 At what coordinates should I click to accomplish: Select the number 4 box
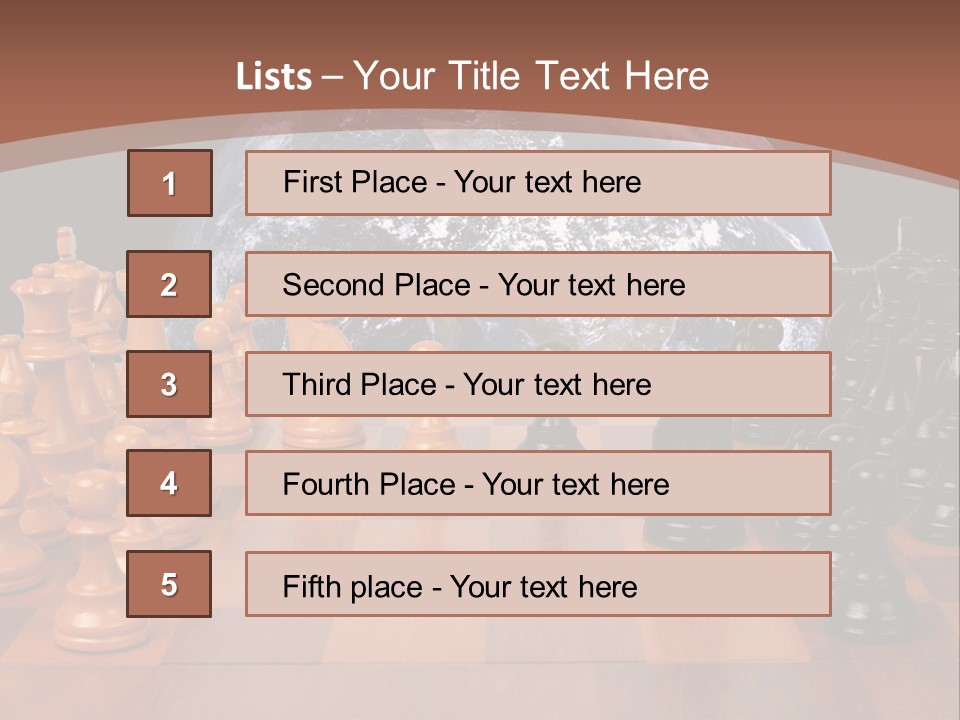tap(169, 483)
